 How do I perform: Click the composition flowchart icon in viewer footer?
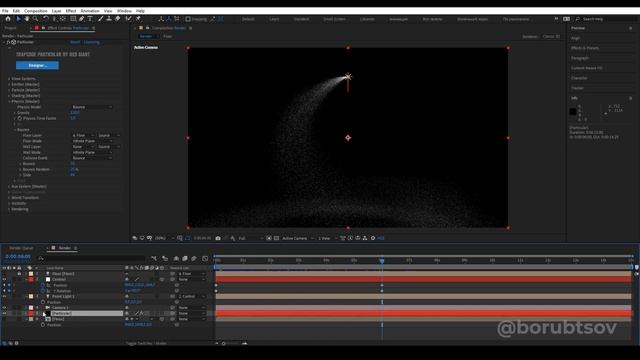364,238
